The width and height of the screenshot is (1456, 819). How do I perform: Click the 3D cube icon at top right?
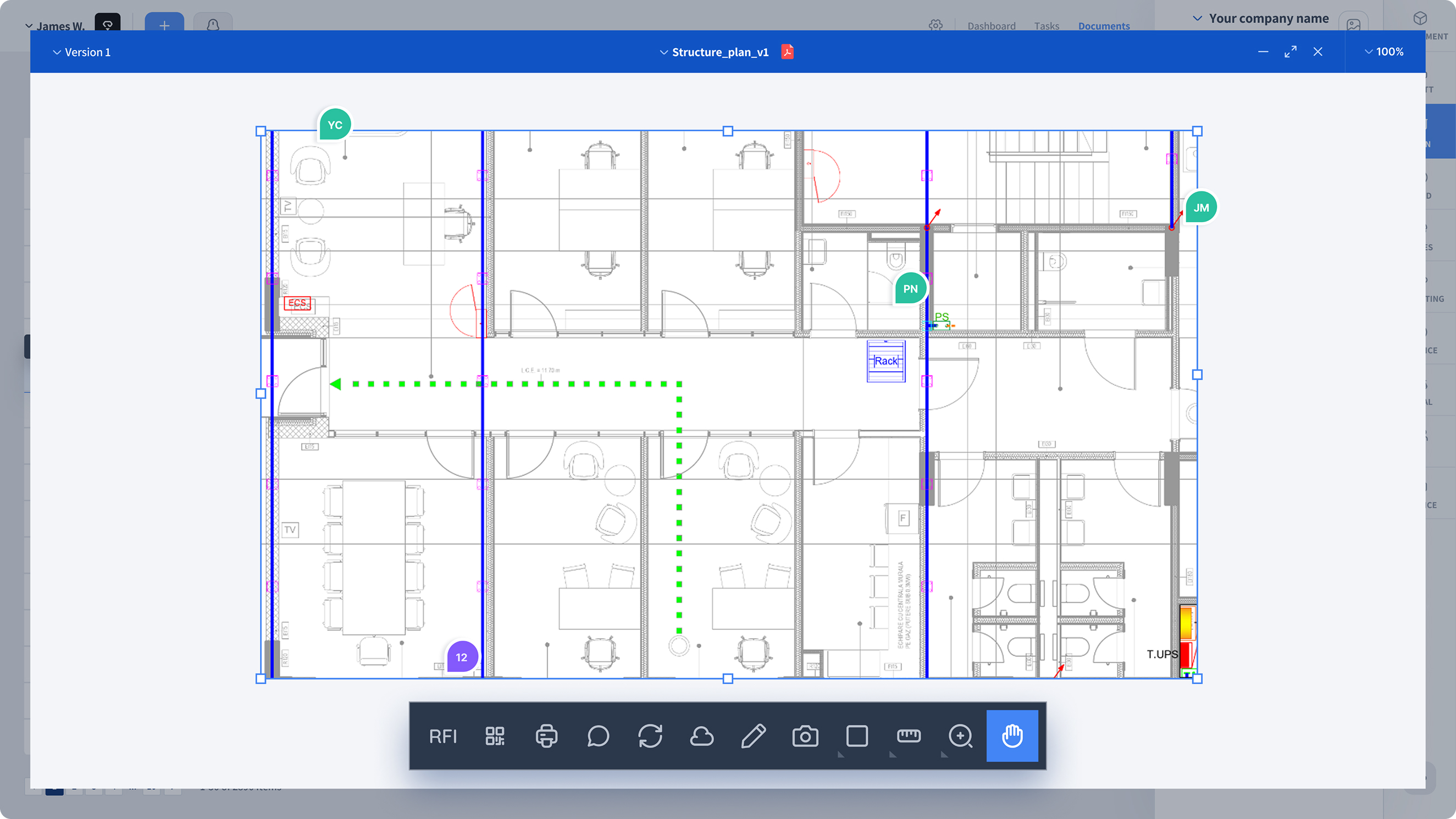point(1420,18)
